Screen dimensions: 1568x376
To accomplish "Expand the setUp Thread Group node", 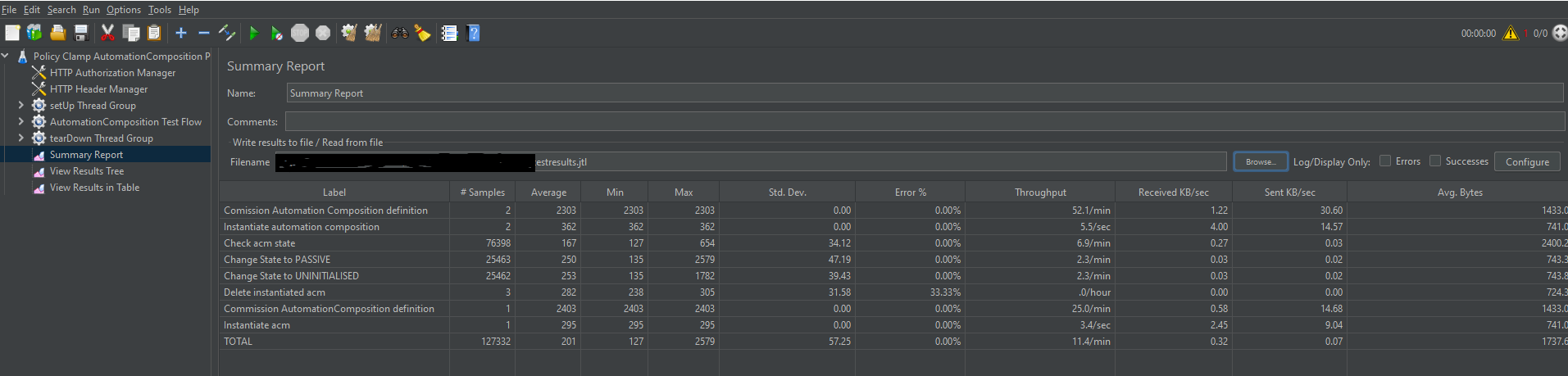I will coord(21,106).
